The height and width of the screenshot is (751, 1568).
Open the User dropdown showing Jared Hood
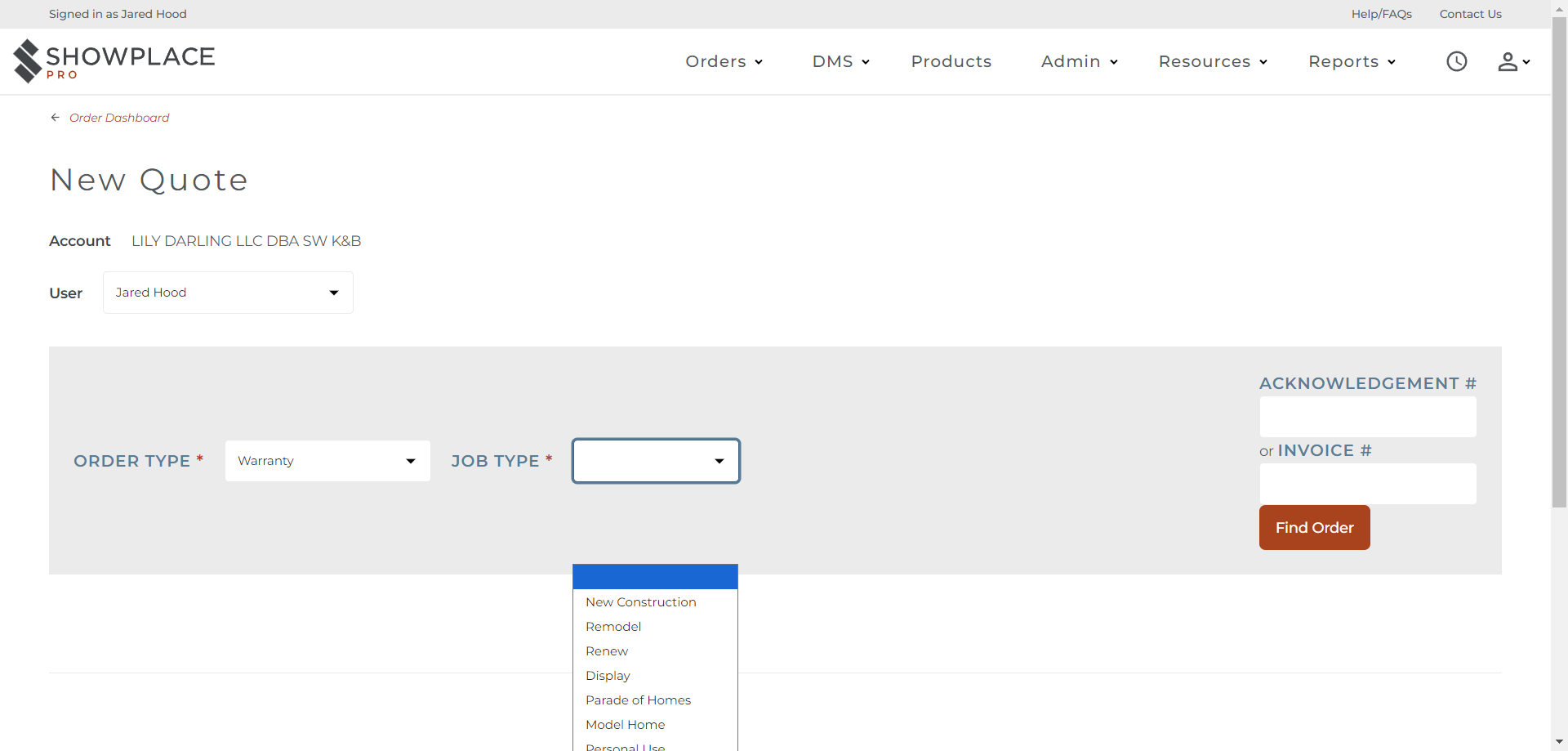(x=228, y=293)
